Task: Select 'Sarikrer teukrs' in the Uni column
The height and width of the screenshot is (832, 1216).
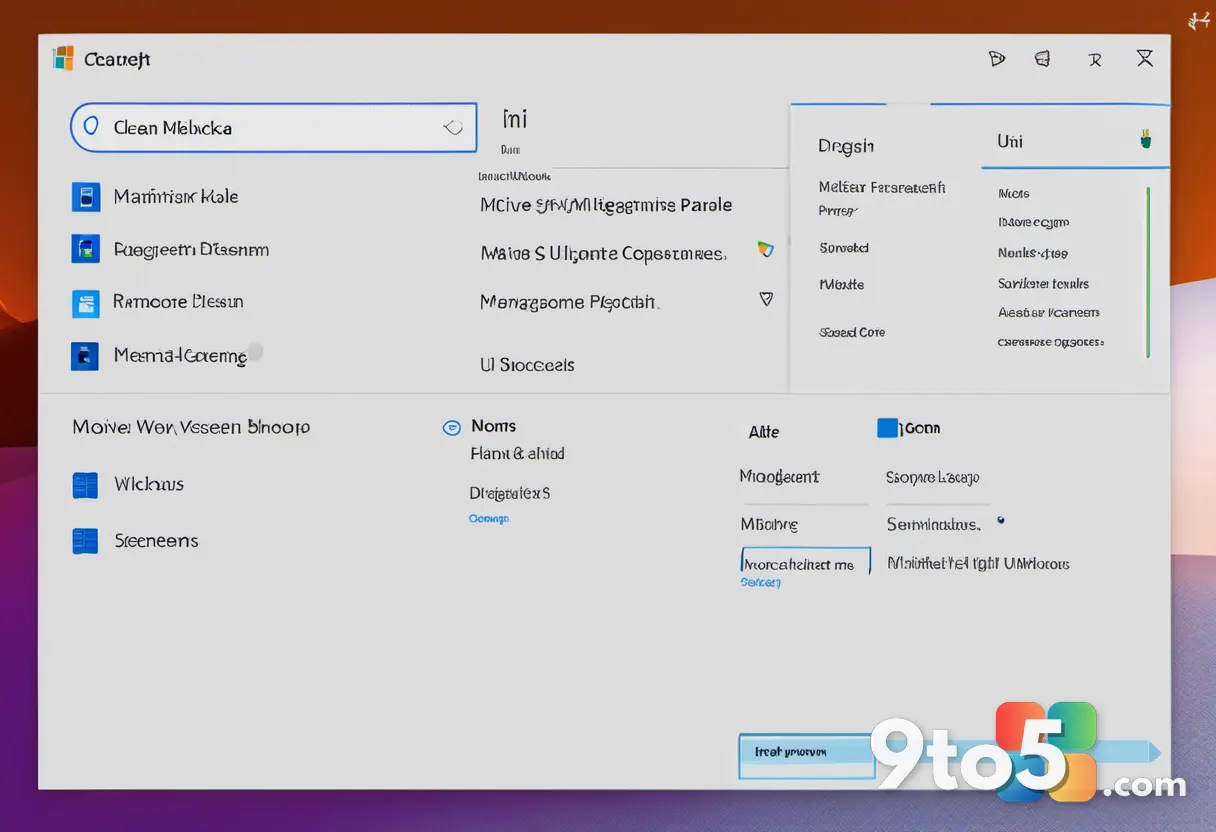Action: click(x=1043, y=284)
